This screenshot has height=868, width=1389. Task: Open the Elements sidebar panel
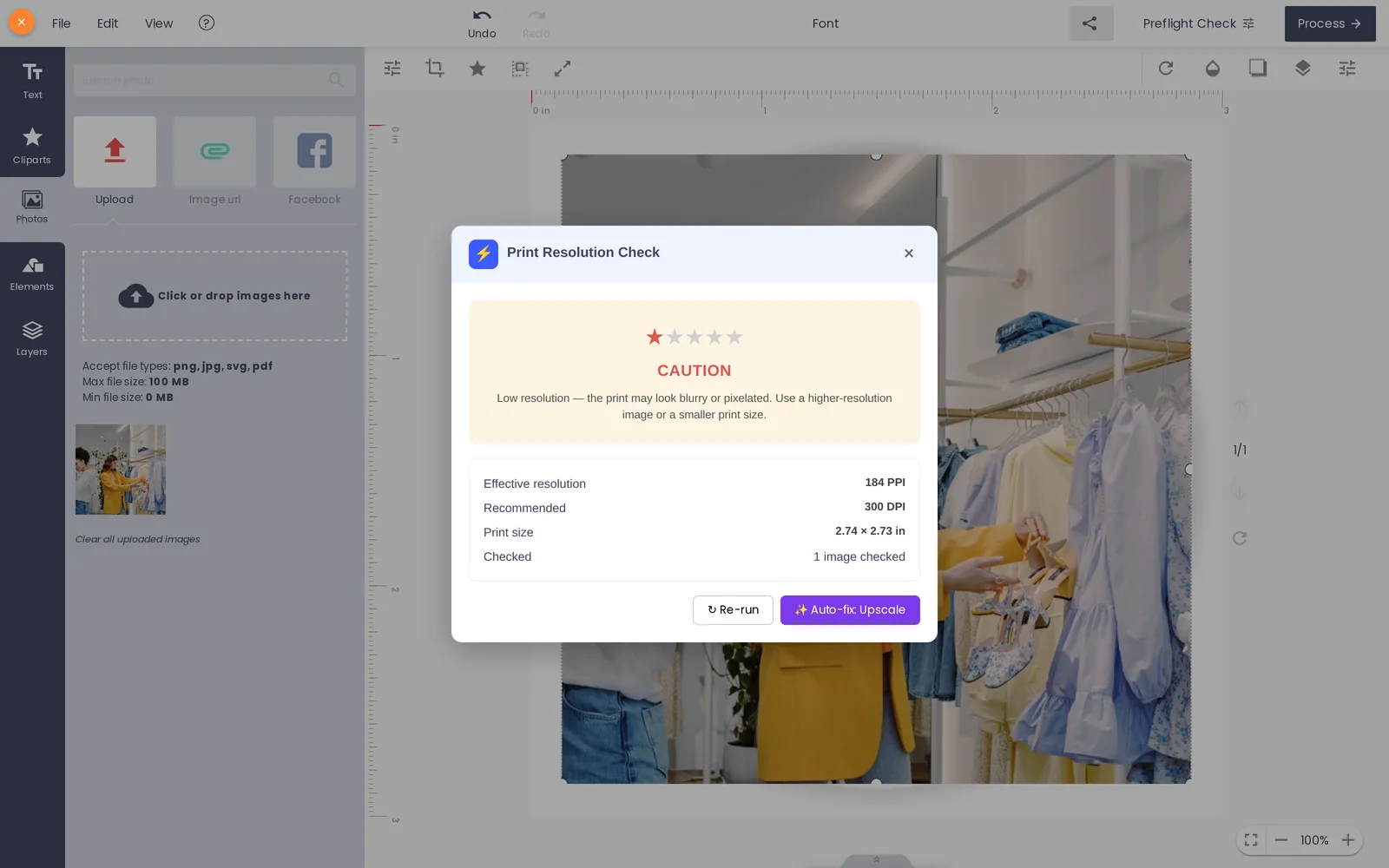[x=32, y=274]
